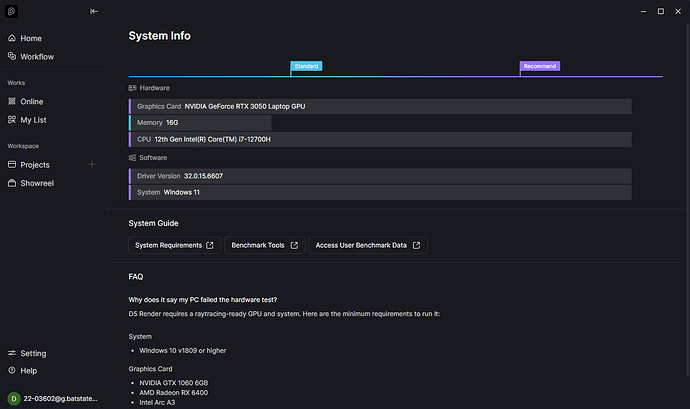Open Access User Benchmark Data

pos(367,245)
